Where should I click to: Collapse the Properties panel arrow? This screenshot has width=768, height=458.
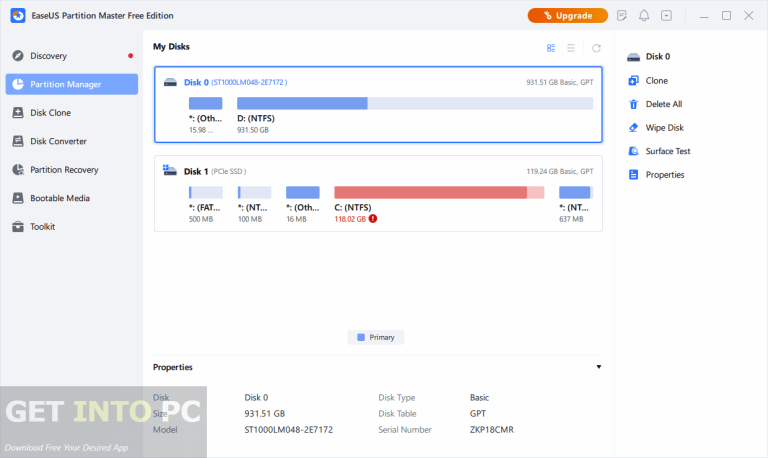599,367
